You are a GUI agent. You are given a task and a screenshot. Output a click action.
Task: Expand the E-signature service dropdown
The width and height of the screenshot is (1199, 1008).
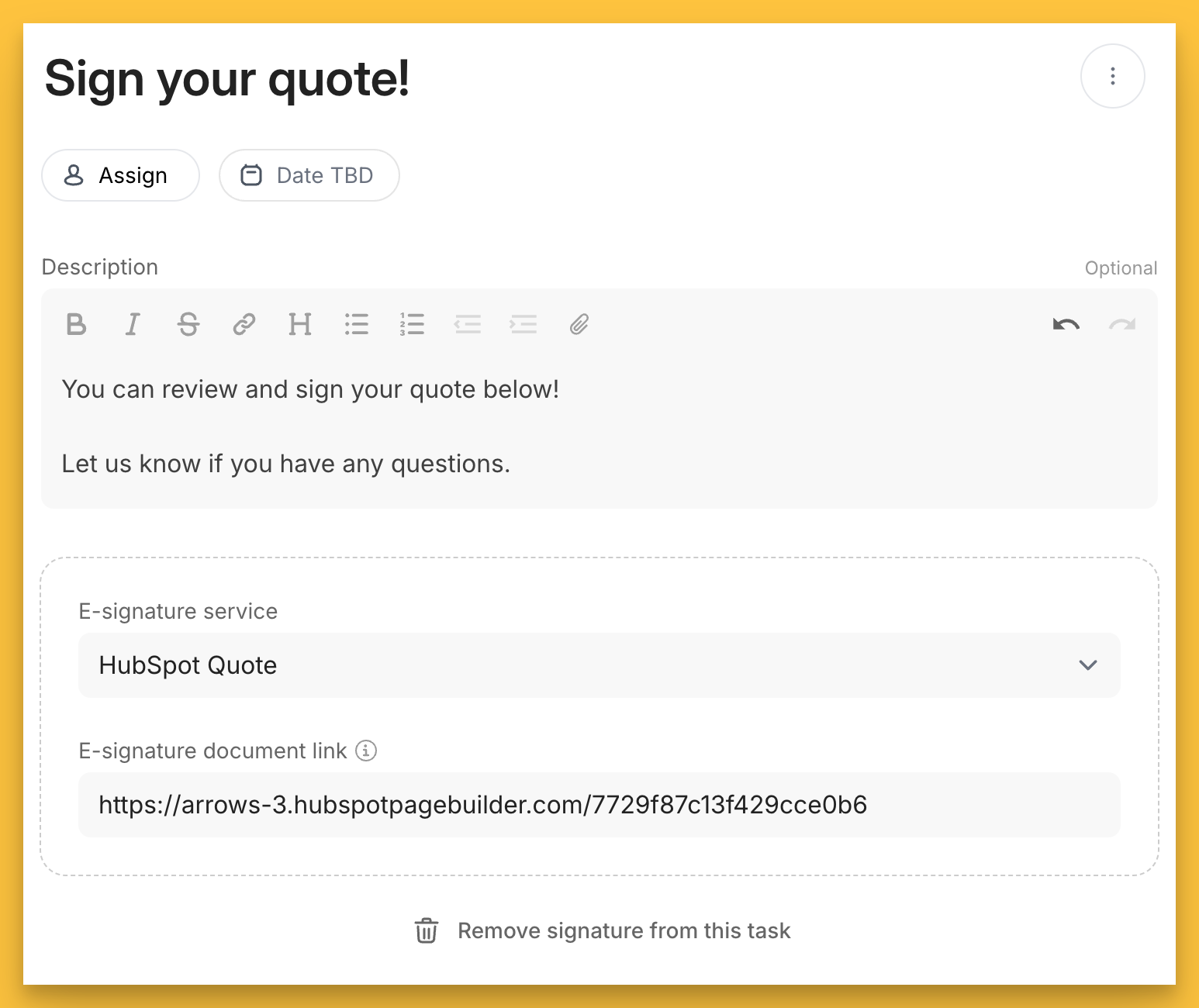(599, 665)
